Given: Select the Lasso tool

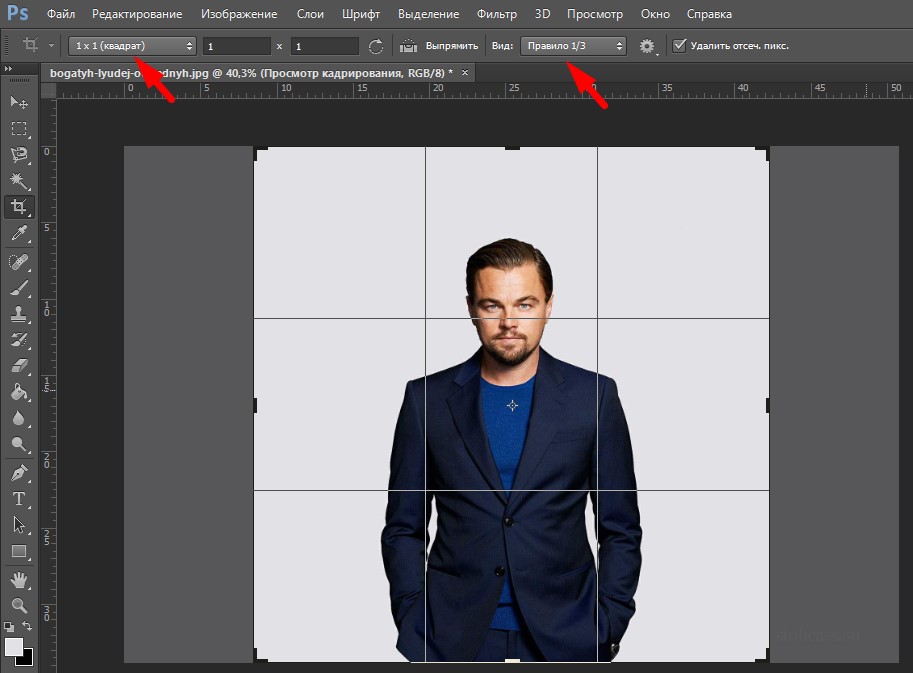Looking at the screenshot, I should 19,155.
